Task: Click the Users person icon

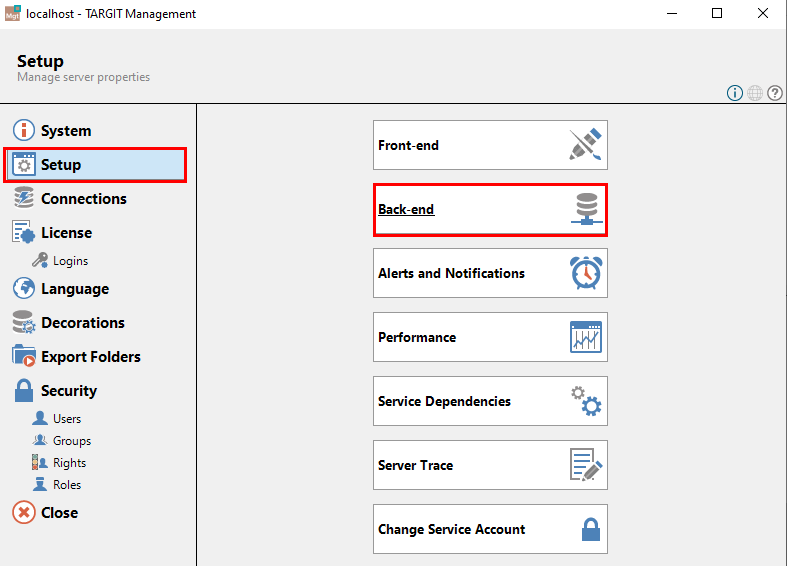Action: tap(40, 418)
